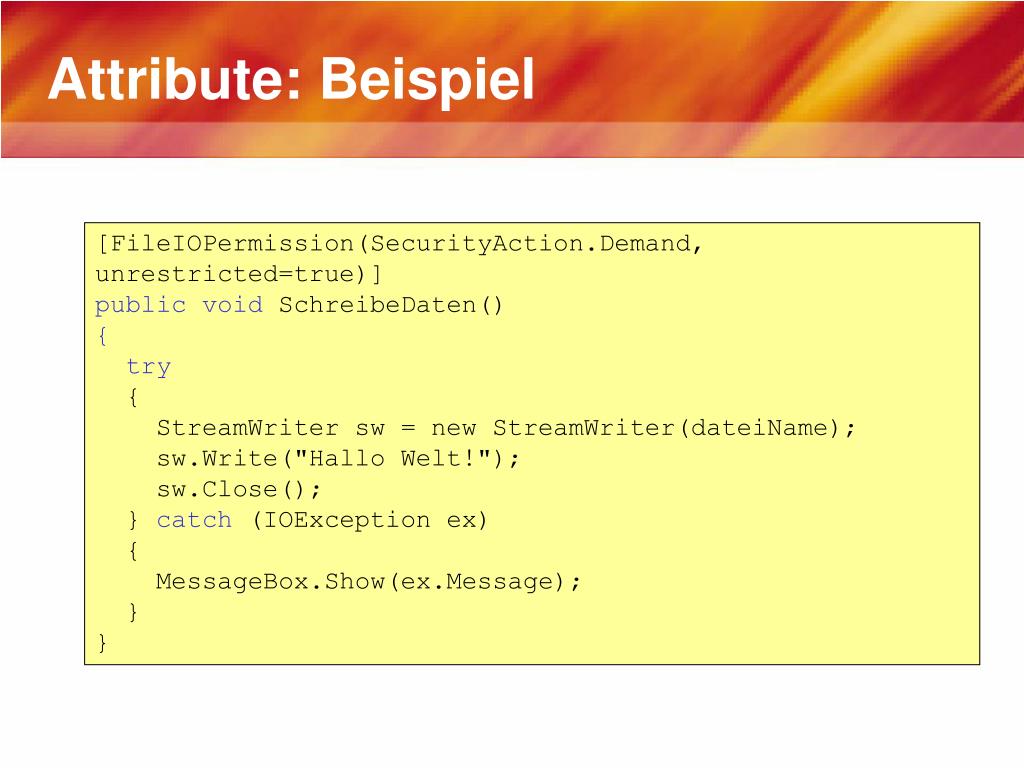
Task: Click the 'catch' keyword
Action: (194, 520)
